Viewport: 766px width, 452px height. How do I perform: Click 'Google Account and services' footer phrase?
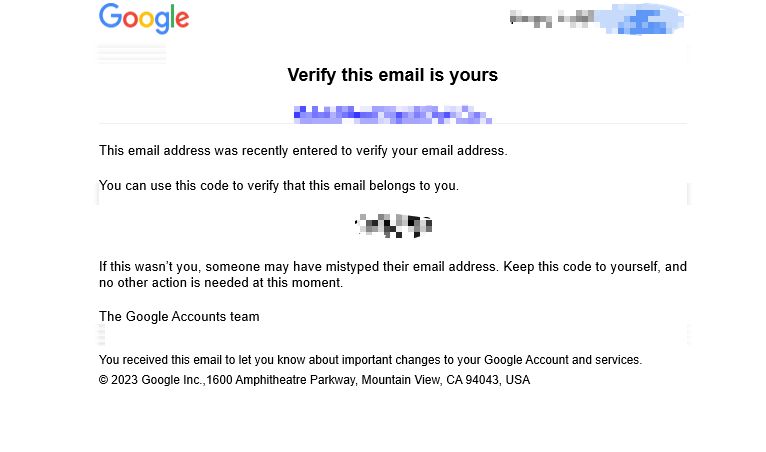(562, 360)
